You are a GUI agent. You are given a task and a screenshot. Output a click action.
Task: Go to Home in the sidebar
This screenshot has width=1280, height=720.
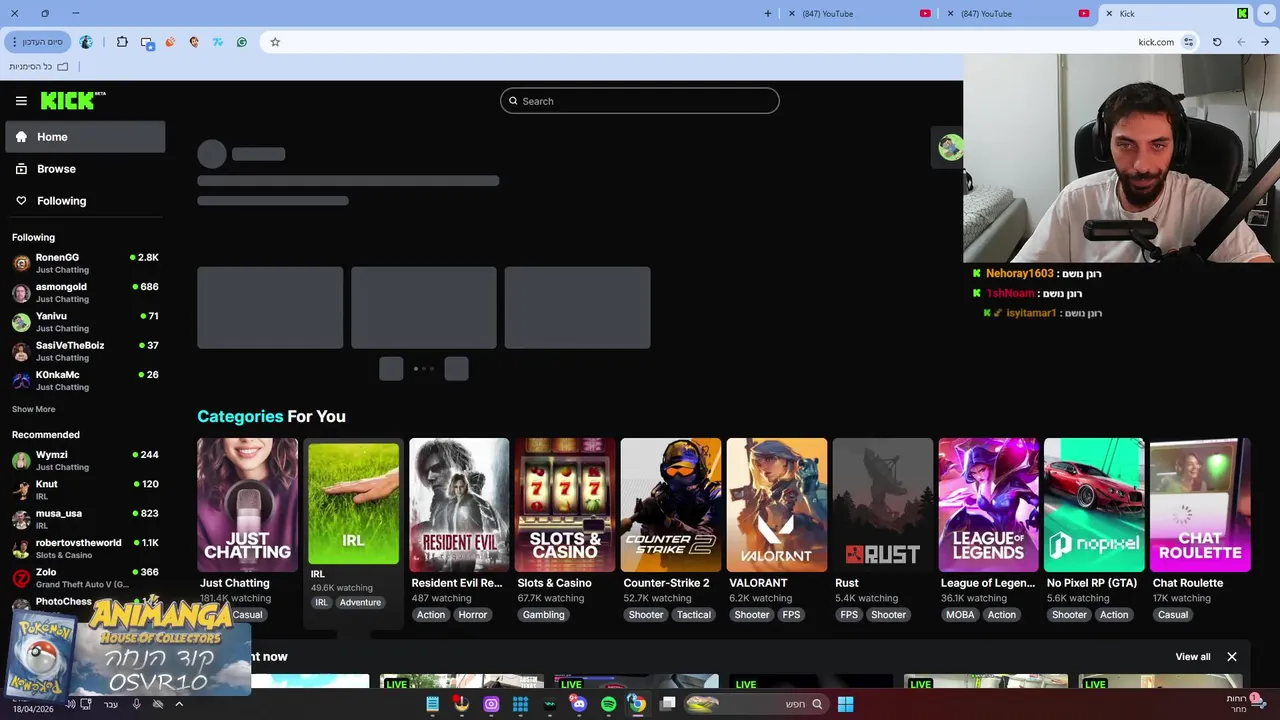click(85, 137)
